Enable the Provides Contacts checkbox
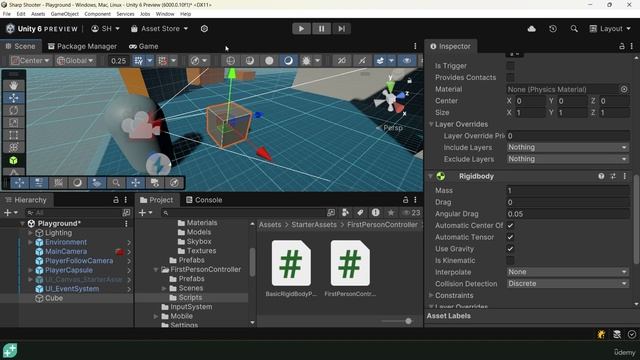640x360 pixels. (510, 77)
